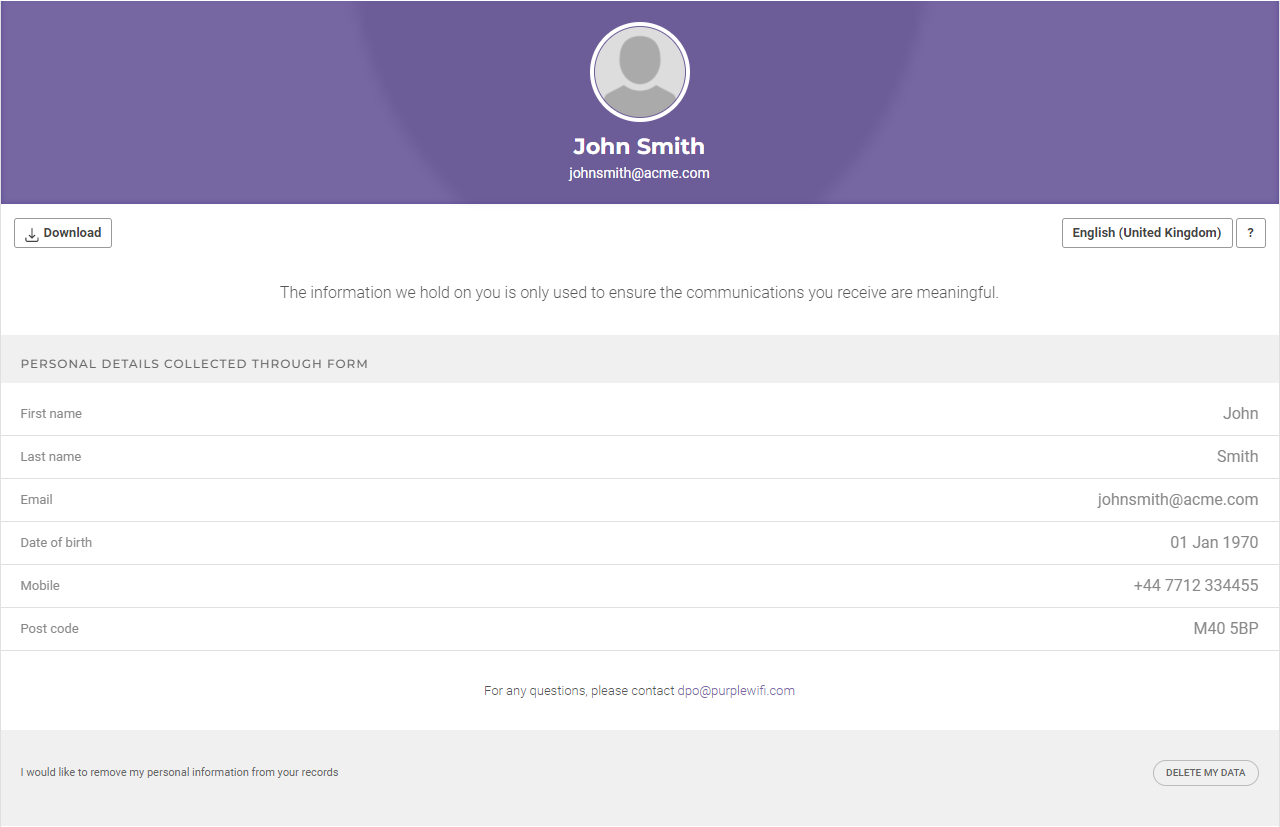Image resolution: width=1280 pixels, height=827 pixels.
Task: Open the English (United Kingdom) language selector
Action: pyautogui.click(x=1146, y=233)
